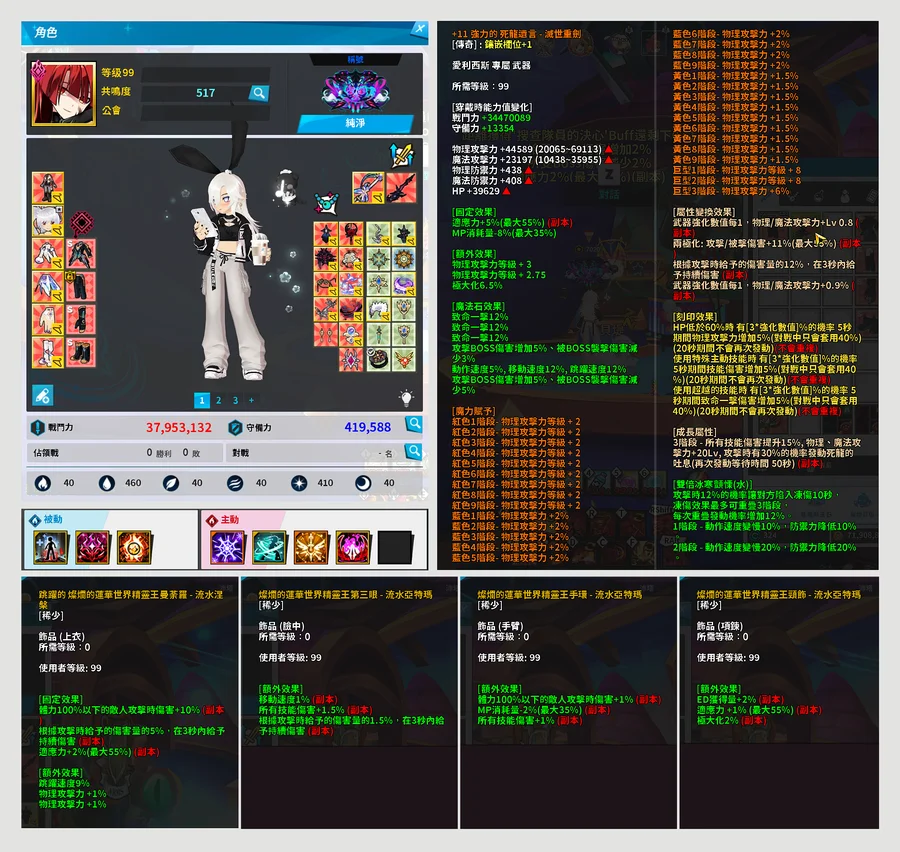The width and height of the screenshot is (900, 852).
Task: Click the bow weapon equipment slot
Action: click(367, 186)
